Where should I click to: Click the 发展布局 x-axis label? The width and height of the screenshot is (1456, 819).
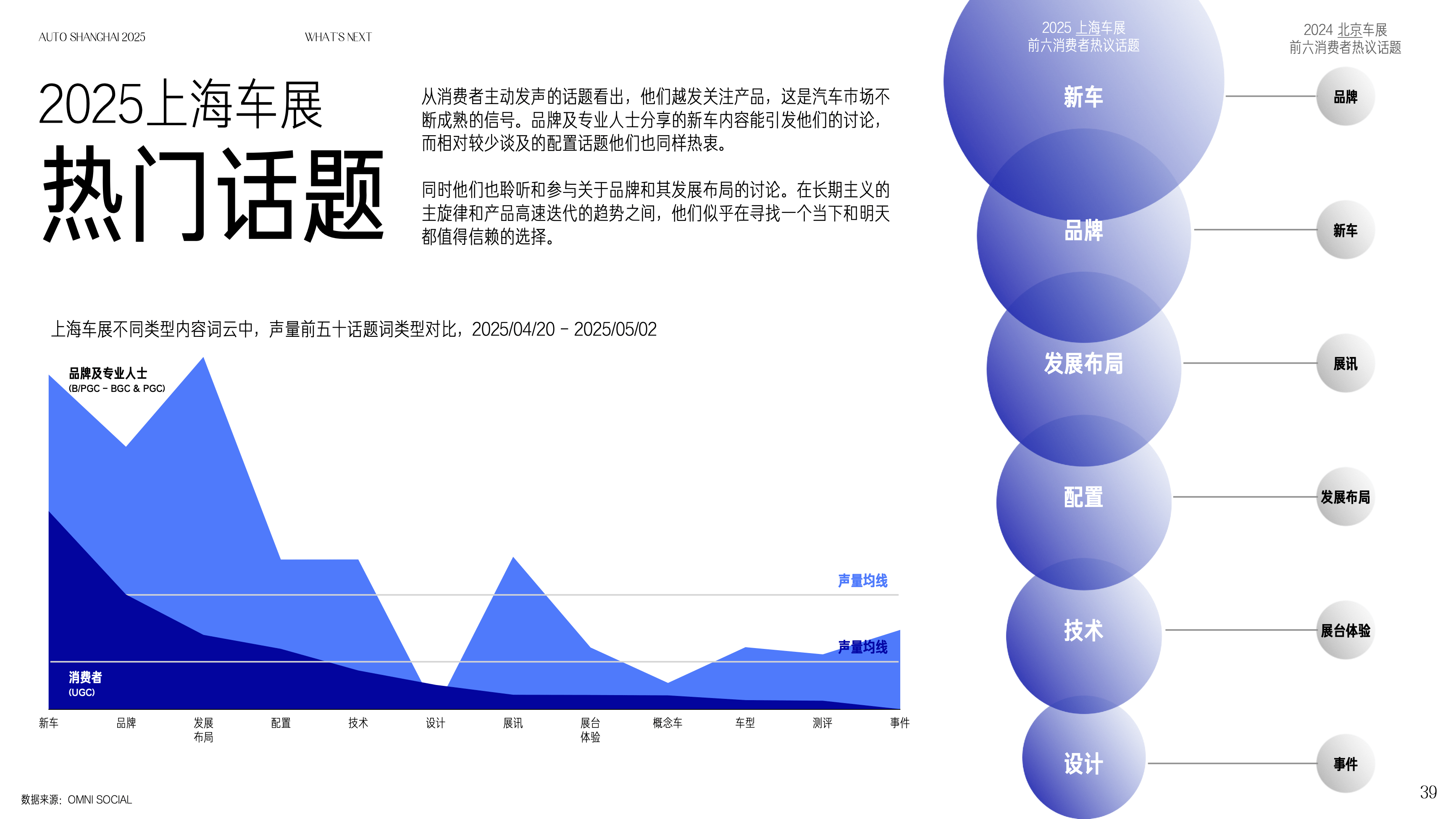(x=203, y=730)
